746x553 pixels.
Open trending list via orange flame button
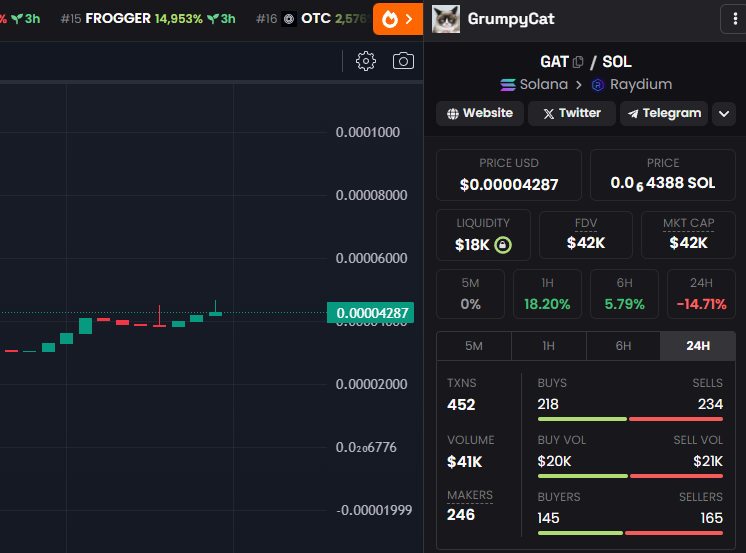(x=398, y=19)
